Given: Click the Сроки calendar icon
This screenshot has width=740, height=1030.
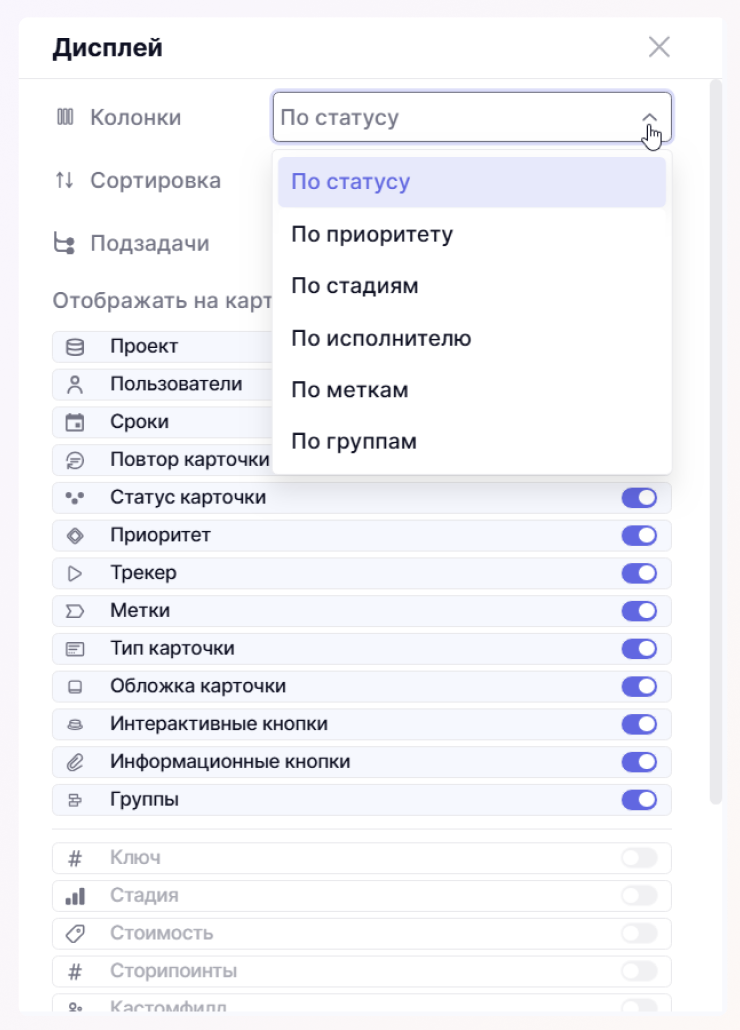Looking at the screenshot, I should click(x=75, y=422).
